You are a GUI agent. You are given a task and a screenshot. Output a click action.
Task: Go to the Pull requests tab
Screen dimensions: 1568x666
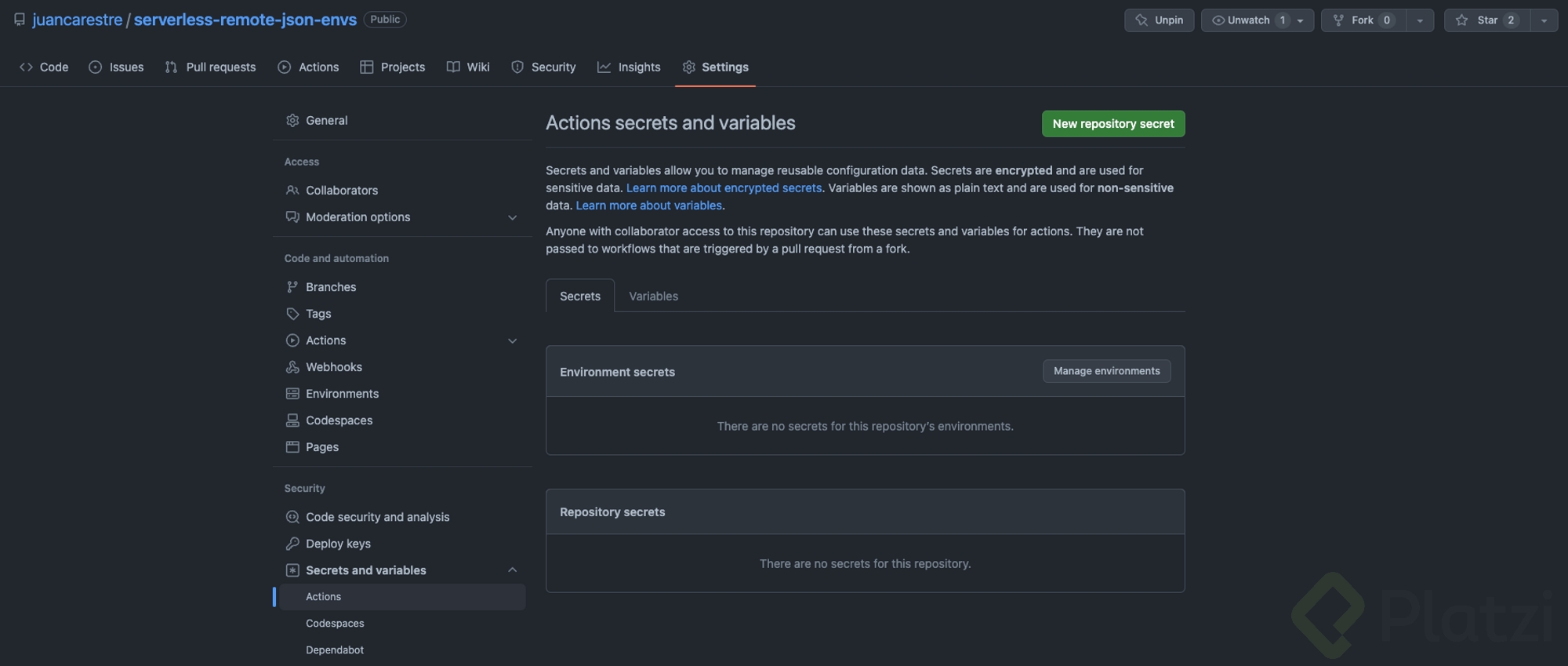pyautogui.click(x=210, y=67)
